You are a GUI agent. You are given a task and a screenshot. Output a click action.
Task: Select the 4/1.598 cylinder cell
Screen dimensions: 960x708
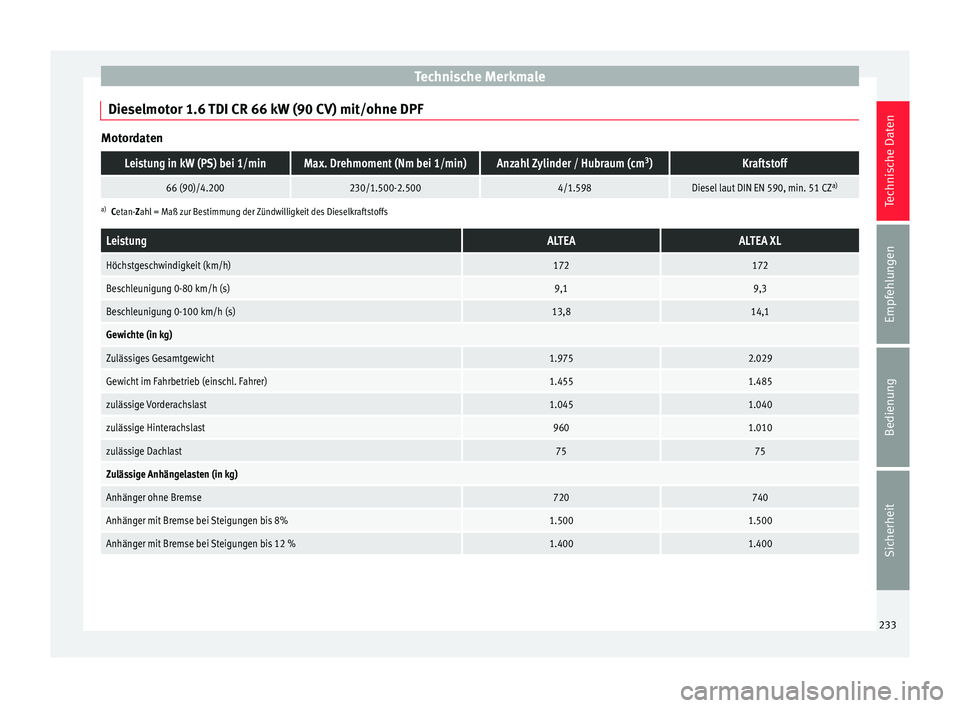(574, 188)
